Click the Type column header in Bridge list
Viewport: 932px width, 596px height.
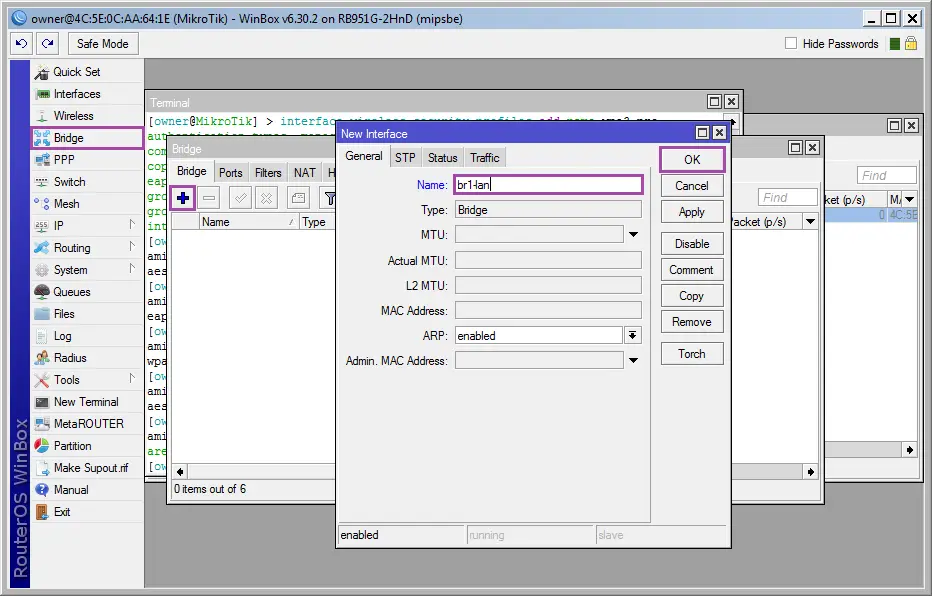click(x=317, y=222)
